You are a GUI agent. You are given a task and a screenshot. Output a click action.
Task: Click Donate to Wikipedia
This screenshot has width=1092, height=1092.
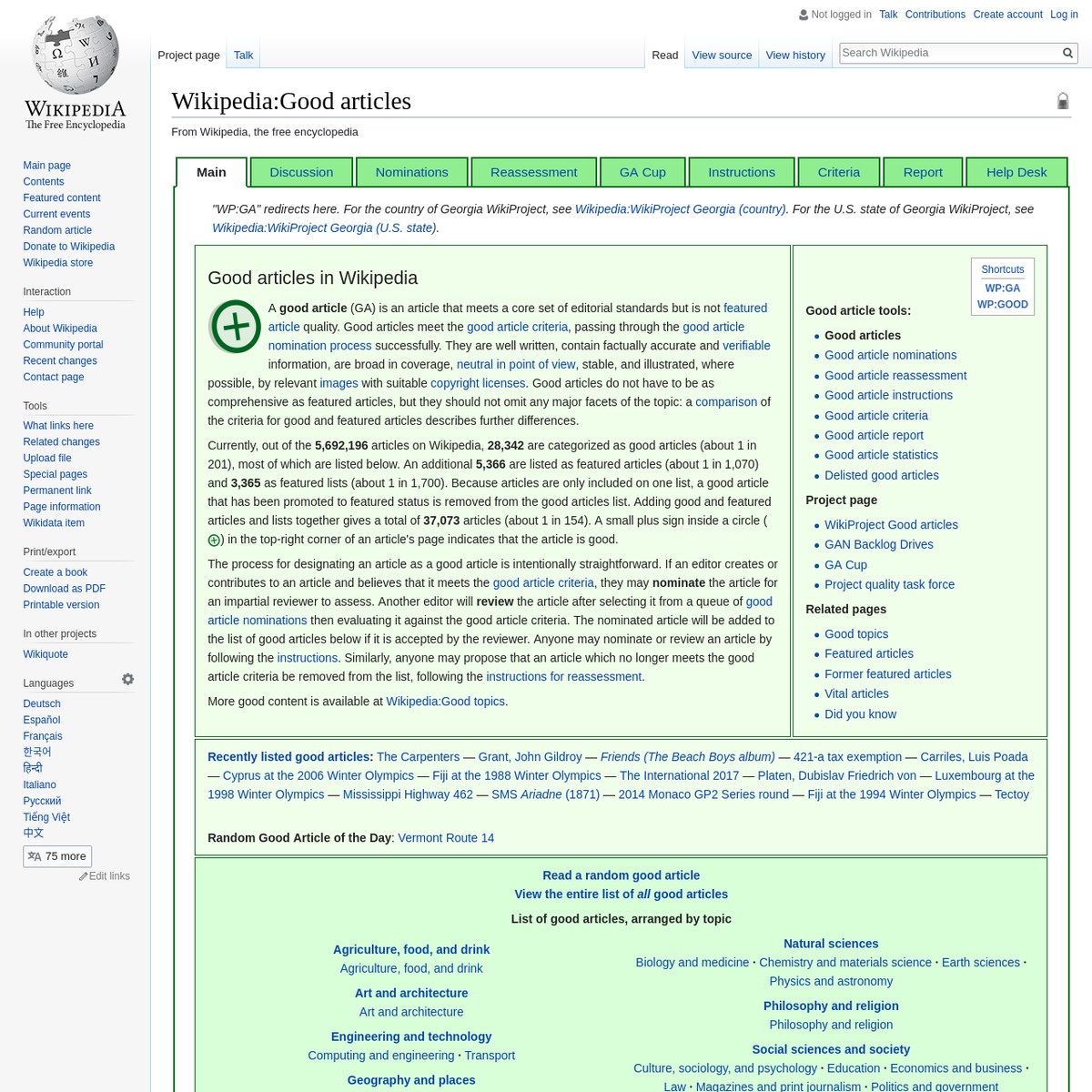(x=69, y=247)
